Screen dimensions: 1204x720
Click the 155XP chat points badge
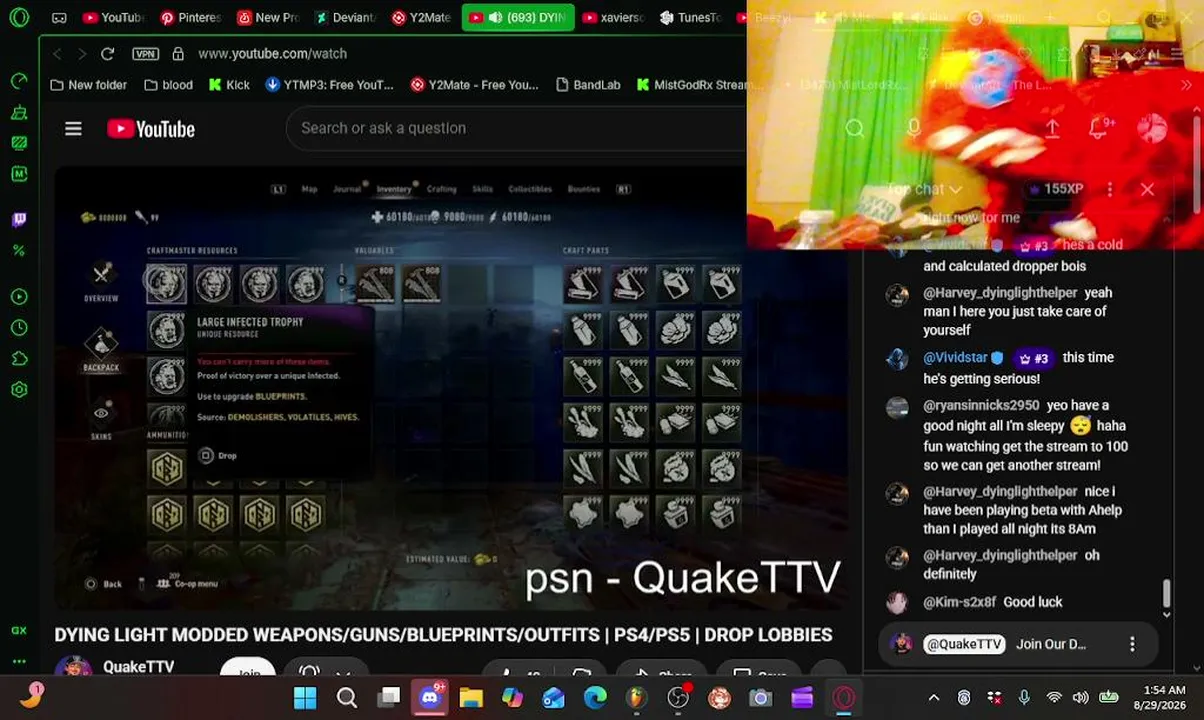point(1056,189)
